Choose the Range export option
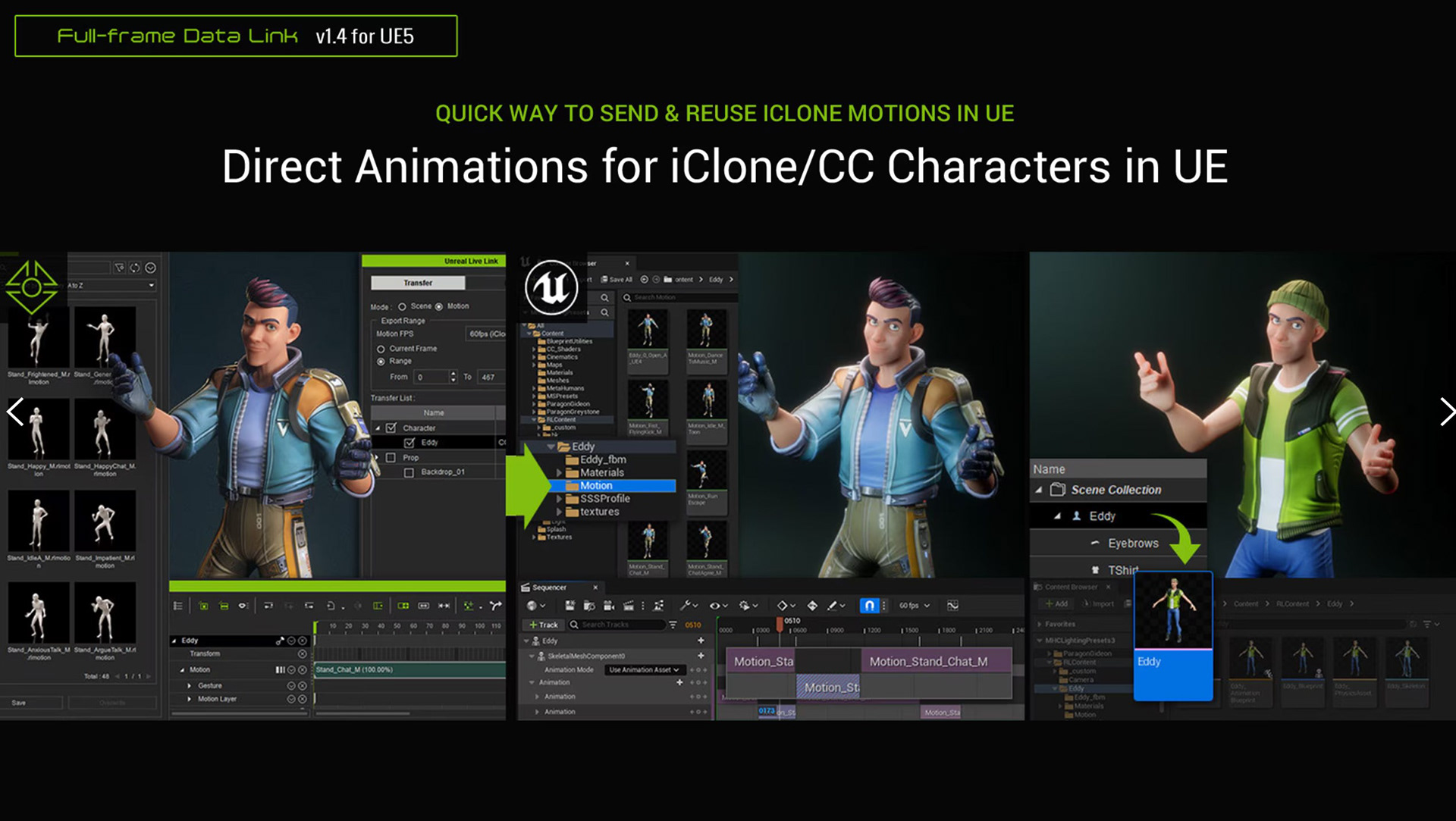1456x821 pixels. pyautogui.click(x=381, y=362)
